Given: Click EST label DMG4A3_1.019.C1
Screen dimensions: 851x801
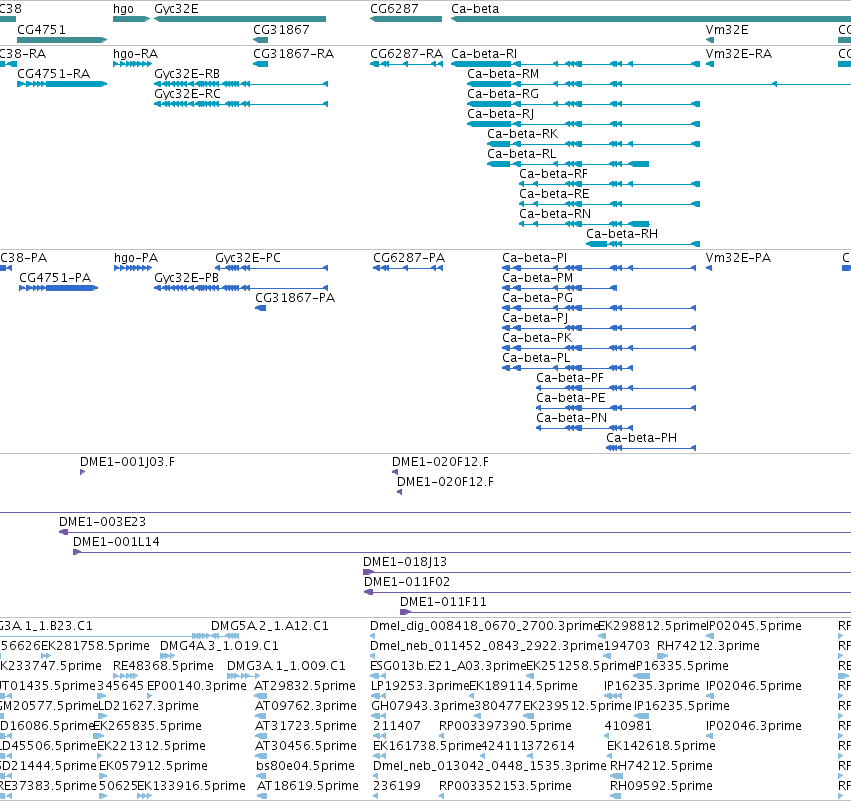Looking at the screenshot, I should coord(219,646).
